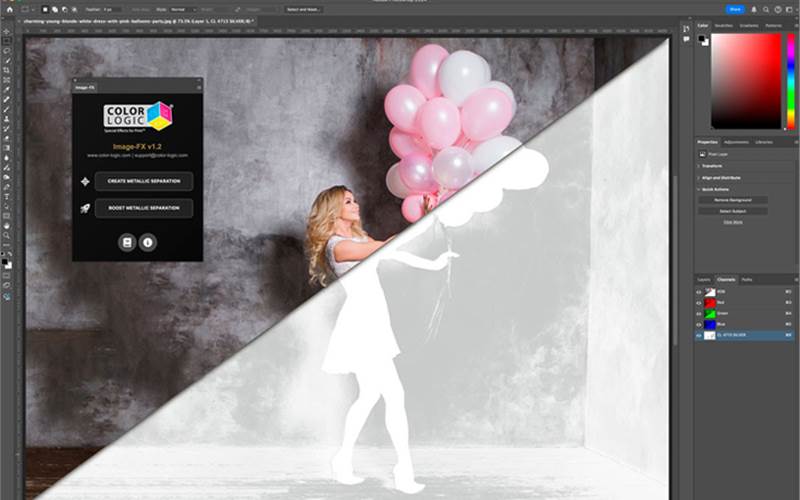Switch to the Paths tab
This screenshot has width=800, height=500.
tap(747, 280)
